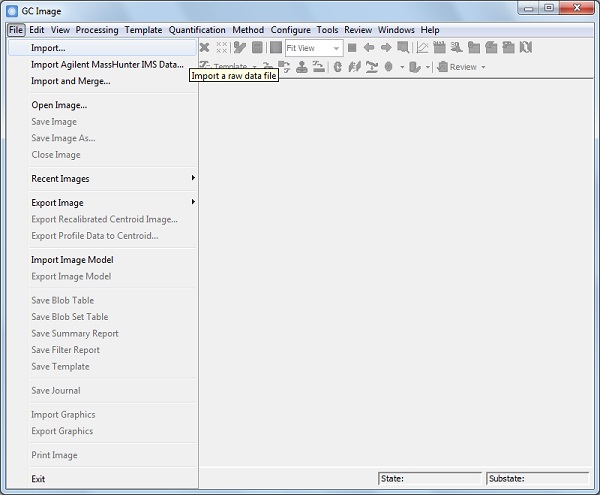Viewport: 600px width, 495px height.
Task: Open the Fit View combo box
Action: [314, 48]
